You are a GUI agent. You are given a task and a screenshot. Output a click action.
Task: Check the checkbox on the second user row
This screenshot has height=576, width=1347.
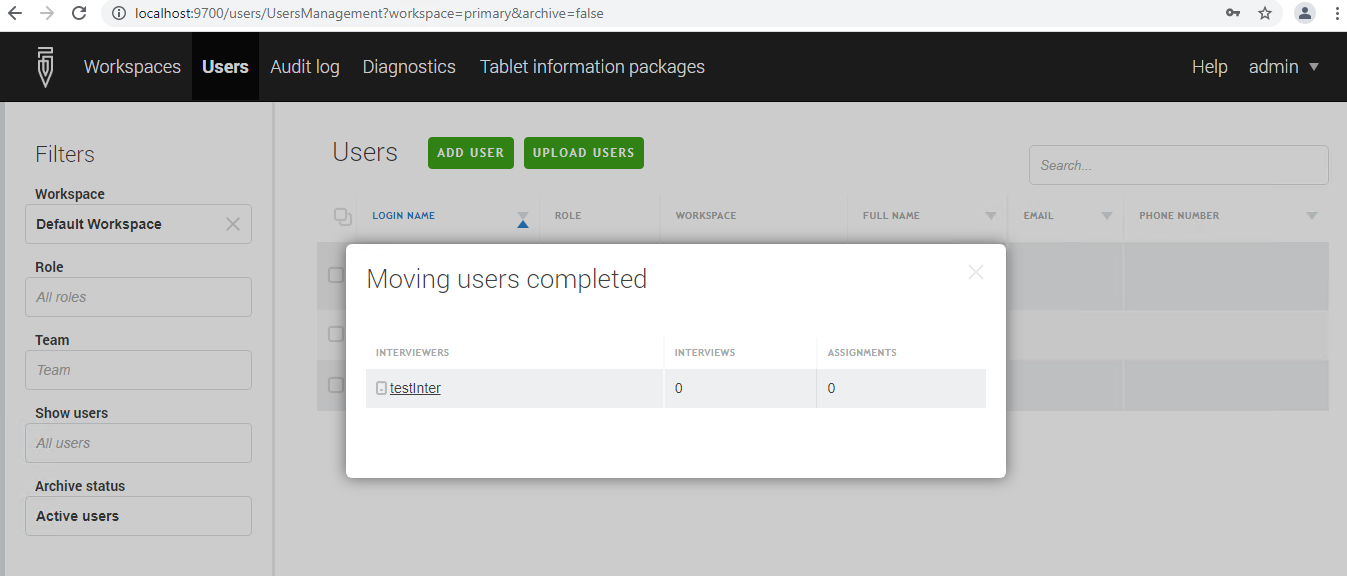[x=336, y=334]
